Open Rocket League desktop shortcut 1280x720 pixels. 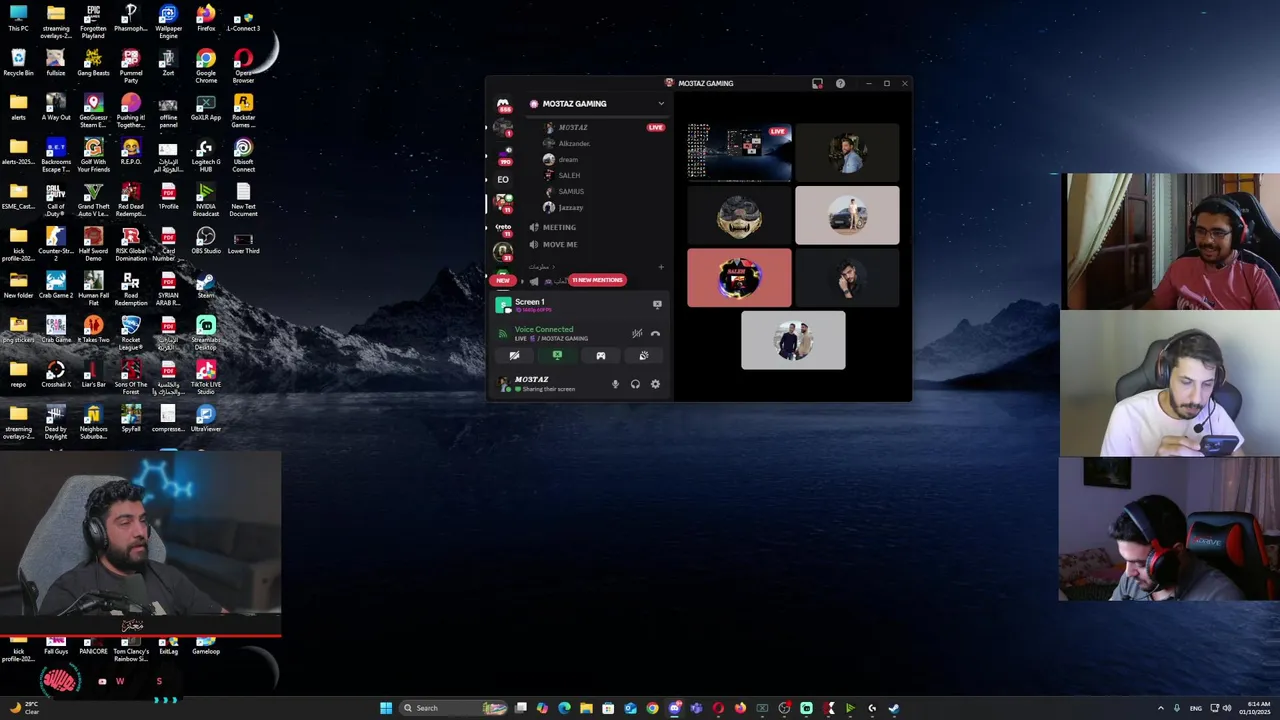(x=131, y=333)
